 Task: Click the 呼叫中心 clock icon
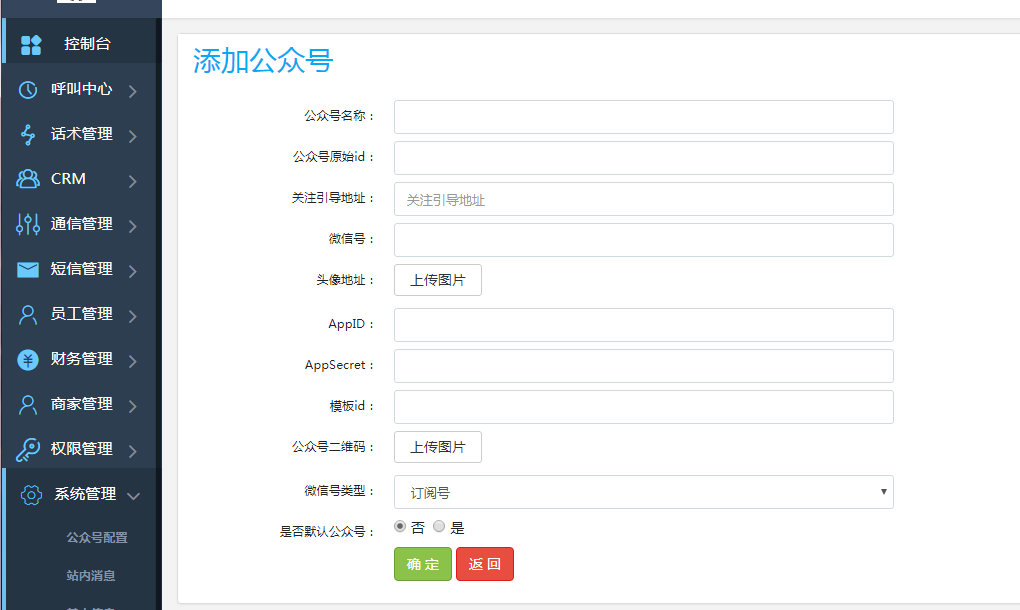[29, 89]
